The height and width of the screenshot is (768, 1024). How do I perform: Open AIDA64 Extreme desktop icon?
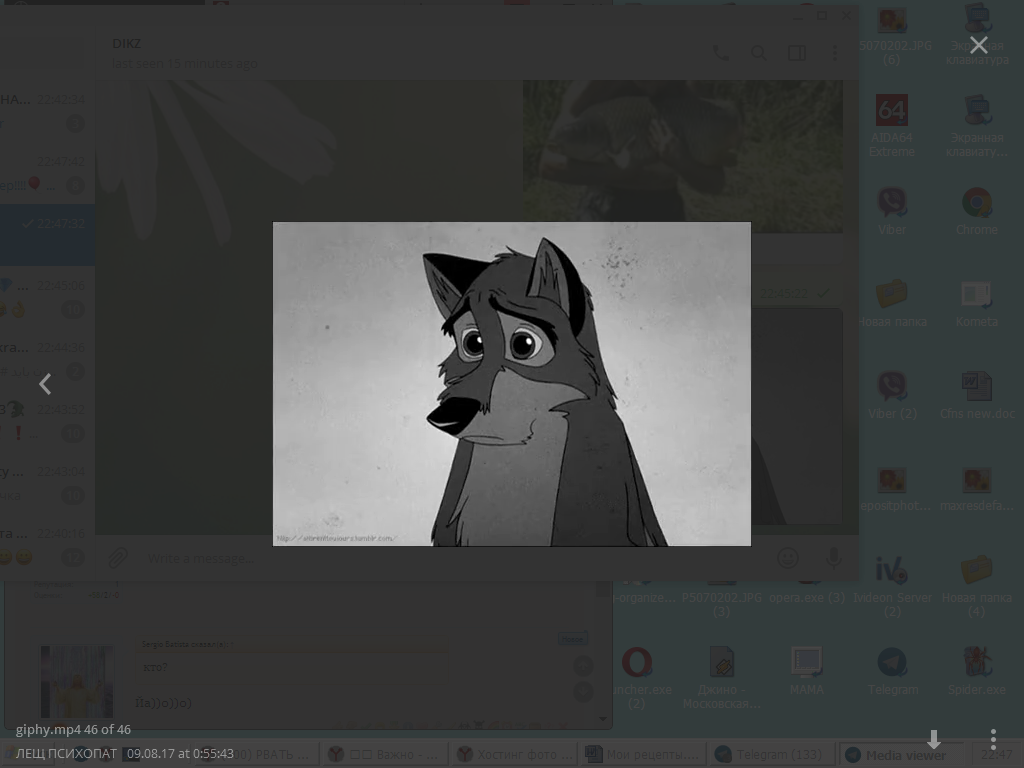point(891,126)
